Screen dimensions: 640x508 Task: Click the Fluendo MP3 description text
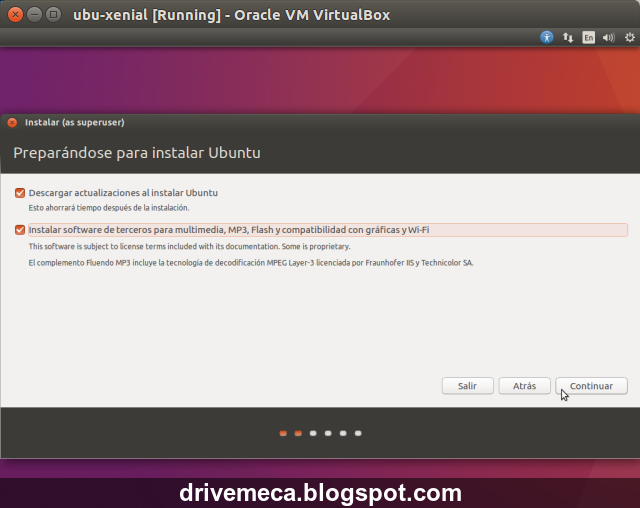pyautogui.click(x=251, y=263)
